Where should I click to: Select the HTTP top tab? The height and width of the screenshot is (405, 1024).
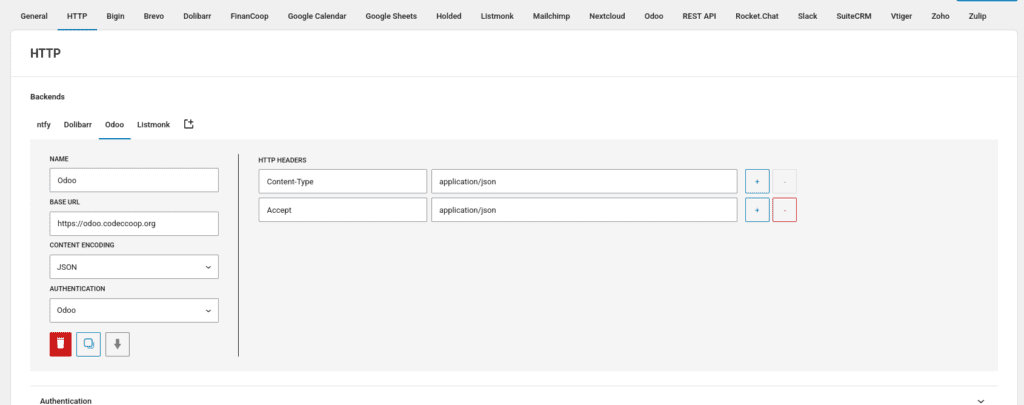(77, 16)
